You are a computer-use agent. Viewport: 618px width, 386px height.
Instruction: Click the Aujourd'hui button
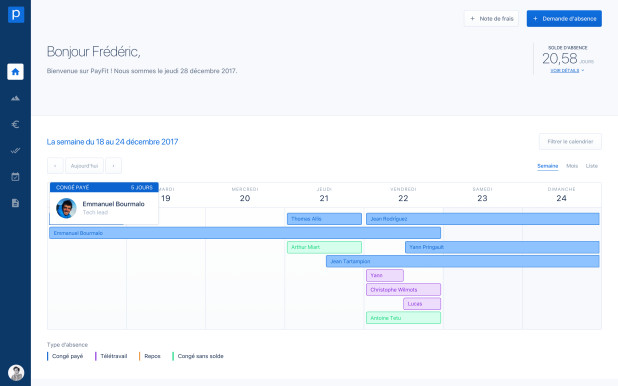[84, 166]
